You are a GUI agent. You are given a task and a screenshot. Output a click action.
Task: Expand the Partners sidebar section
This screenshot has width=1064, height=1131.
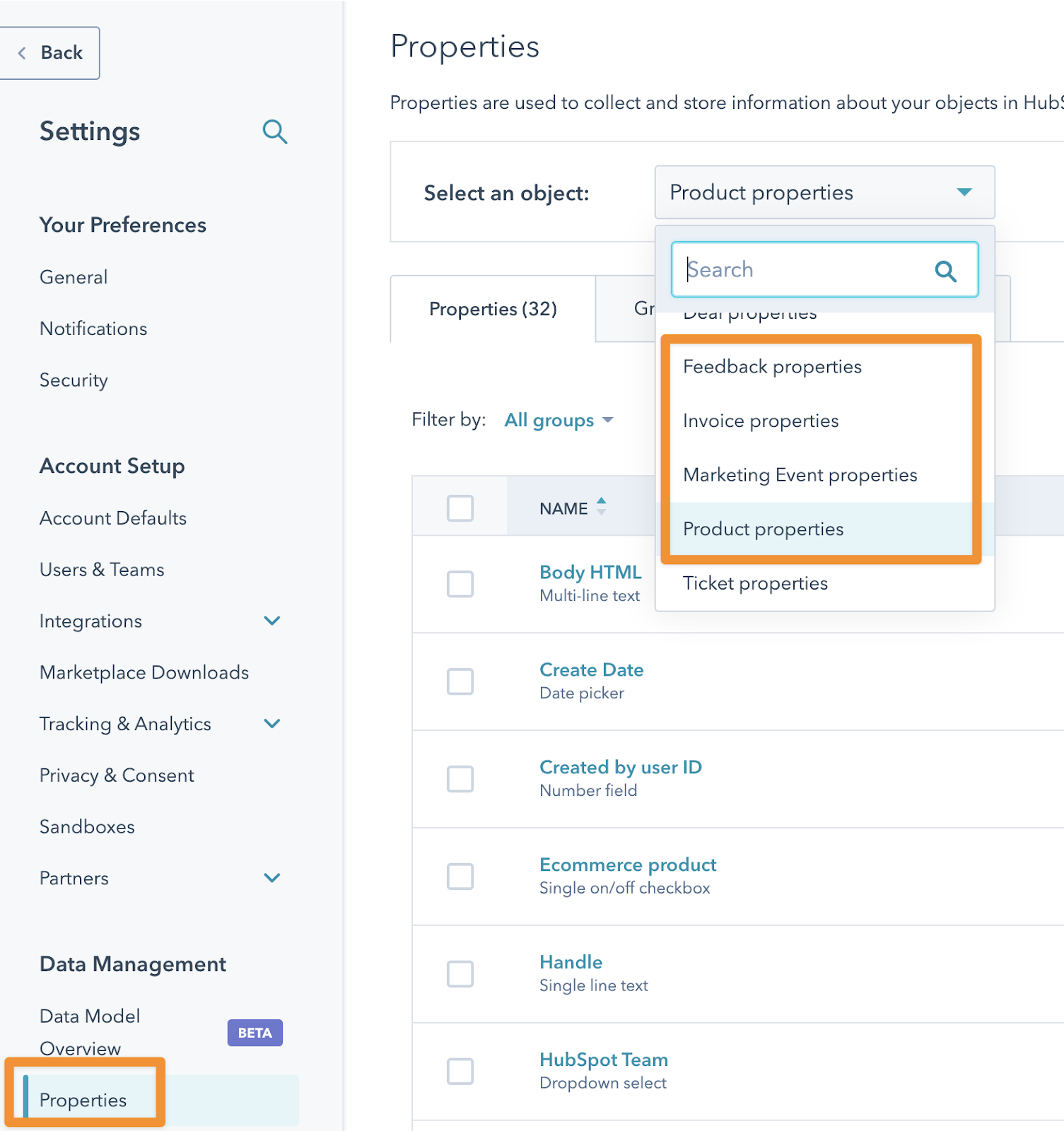pos(272,878)
